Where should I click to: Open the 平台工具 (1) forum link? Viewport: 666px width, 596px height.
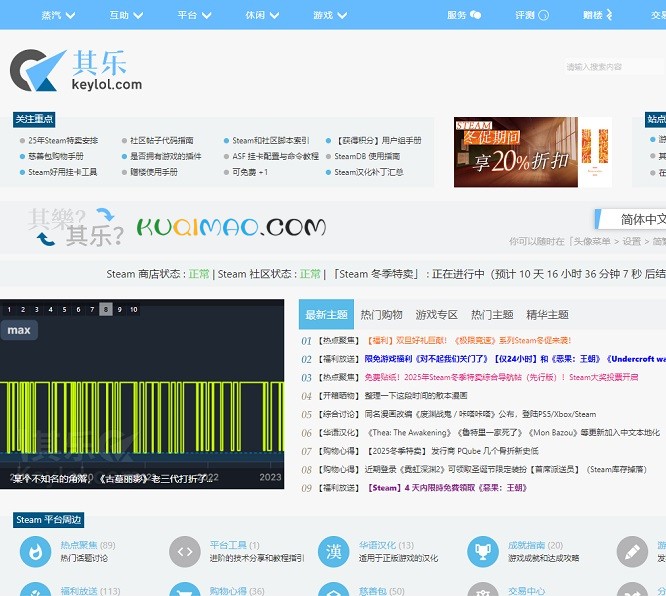pyautogui.click(x=234, y=545)
